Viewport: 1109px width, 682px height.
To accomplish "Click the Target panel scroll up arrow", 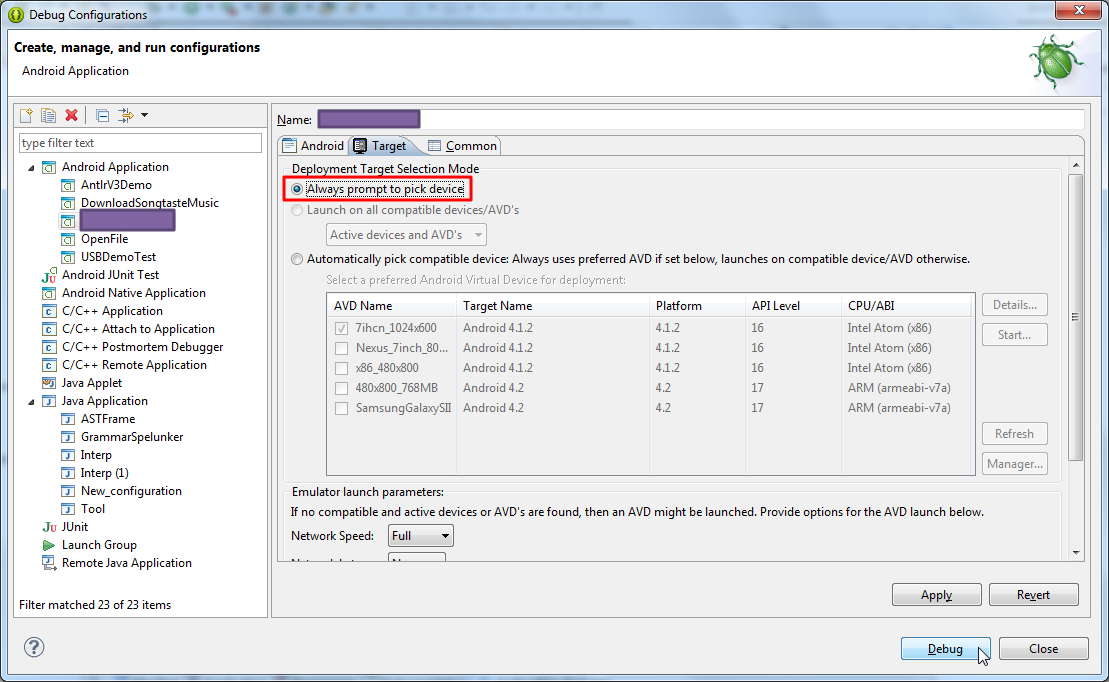I will tap(1076, 165).
